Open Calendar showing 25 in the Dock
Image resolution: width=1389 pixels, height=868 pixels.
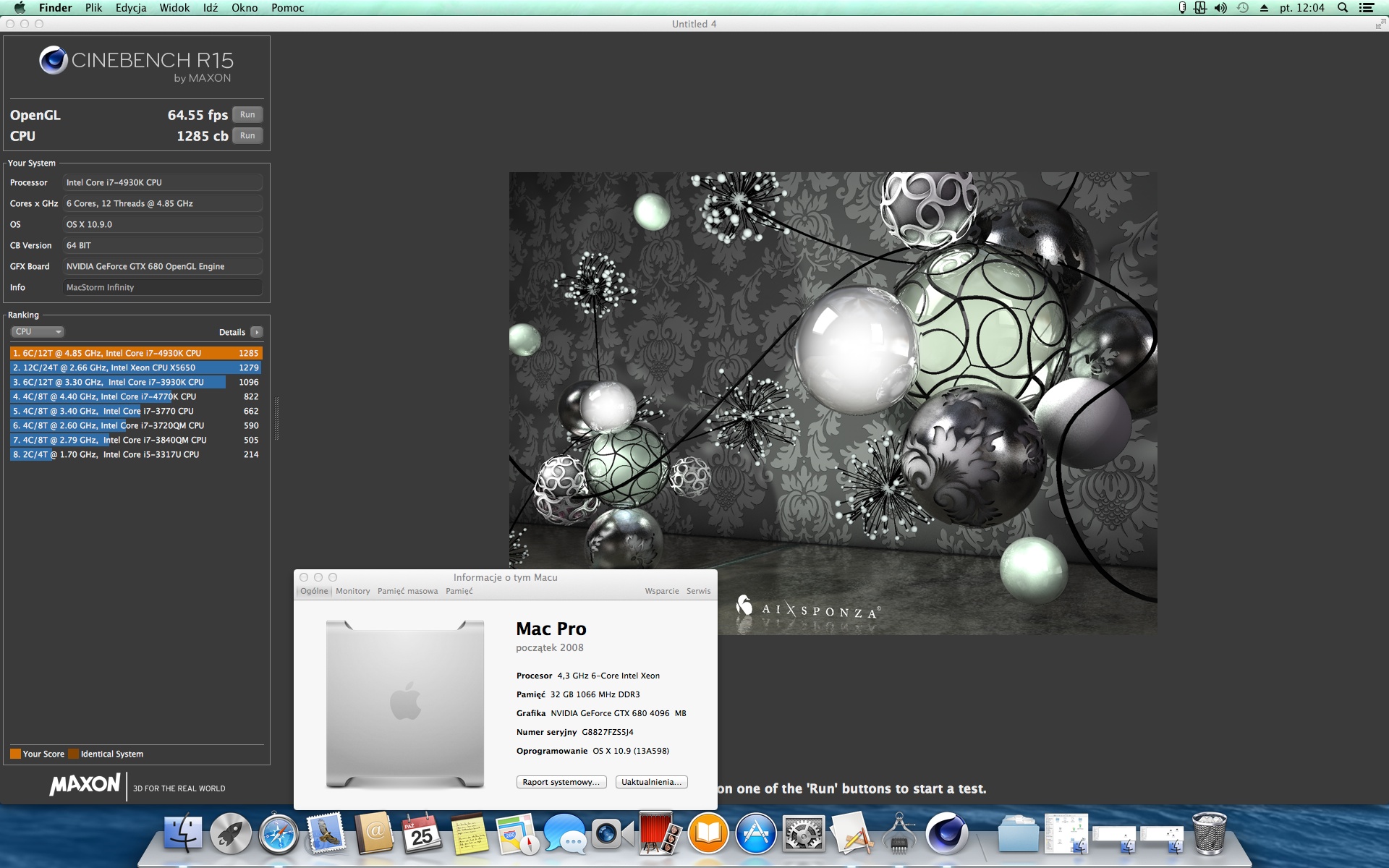(422, 834)
